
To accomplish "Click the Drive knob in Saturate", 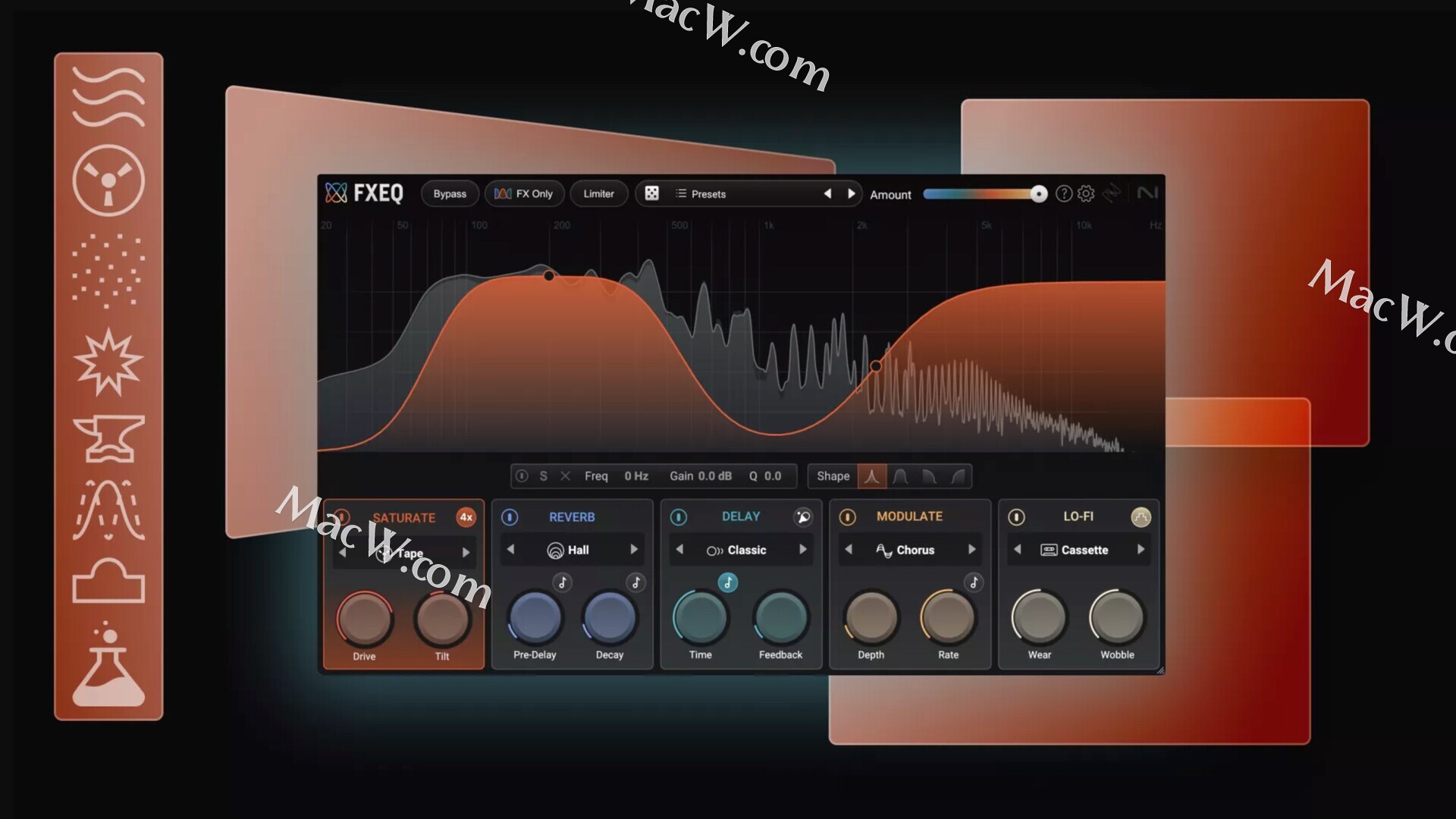I will pos(365,619).
